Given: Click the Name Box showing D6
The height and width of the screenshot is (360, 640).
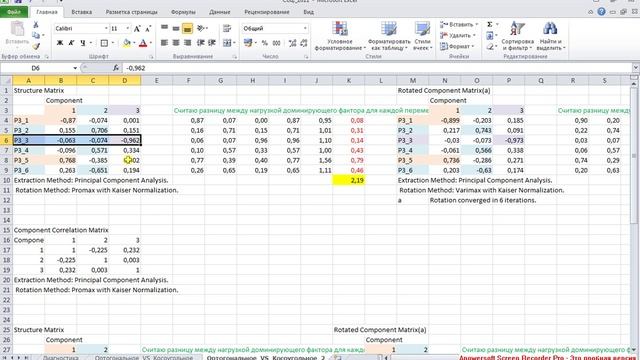Looking at the screenshot, I should pyautogui.click(x=39, y=68).
